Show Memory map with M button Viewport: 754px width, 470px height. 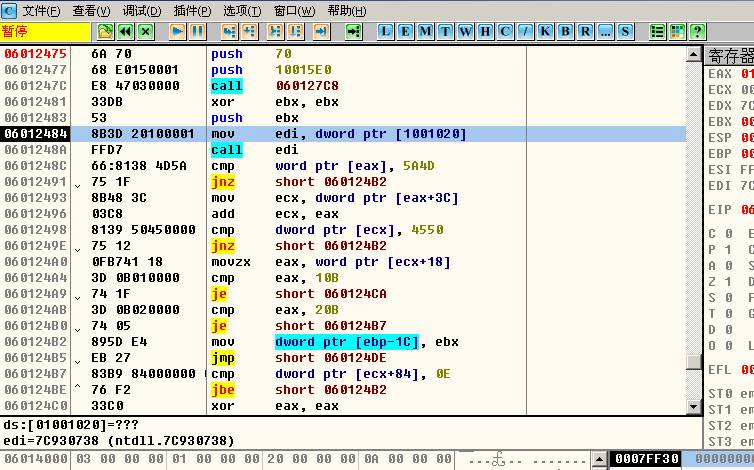pyautogui.click(x=426, y=32)
